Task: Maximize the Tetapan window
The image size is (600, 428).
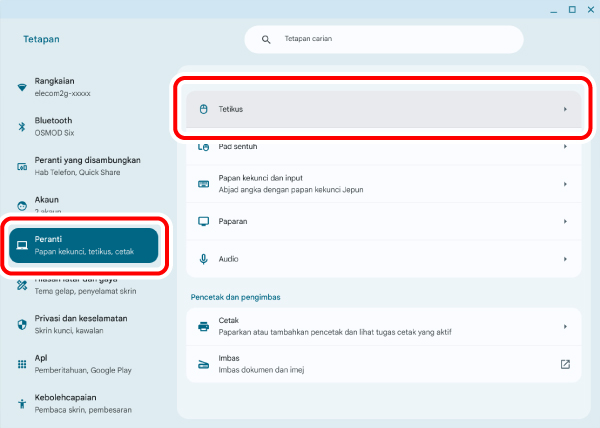Action: [572, 9]
